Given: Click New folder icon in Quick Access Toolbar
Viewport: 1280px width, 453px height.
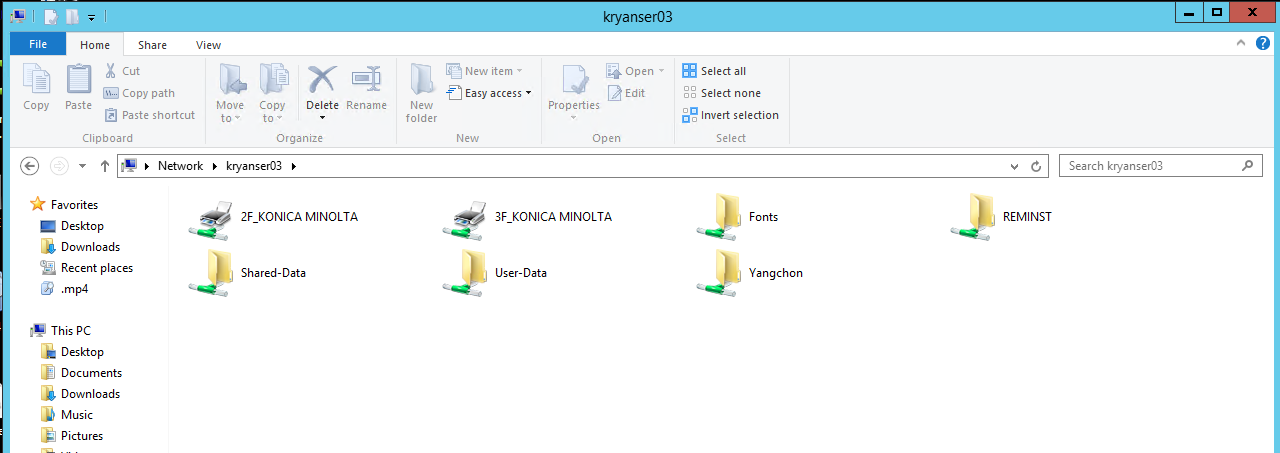Looking at the screenshot, I should coord(72,17).
